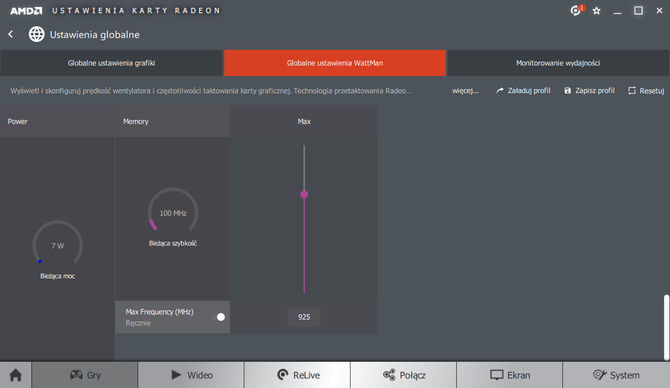This screenshot has width=670, height=388.
Task: Close the Radeon settings window
Action: point(659,11)
